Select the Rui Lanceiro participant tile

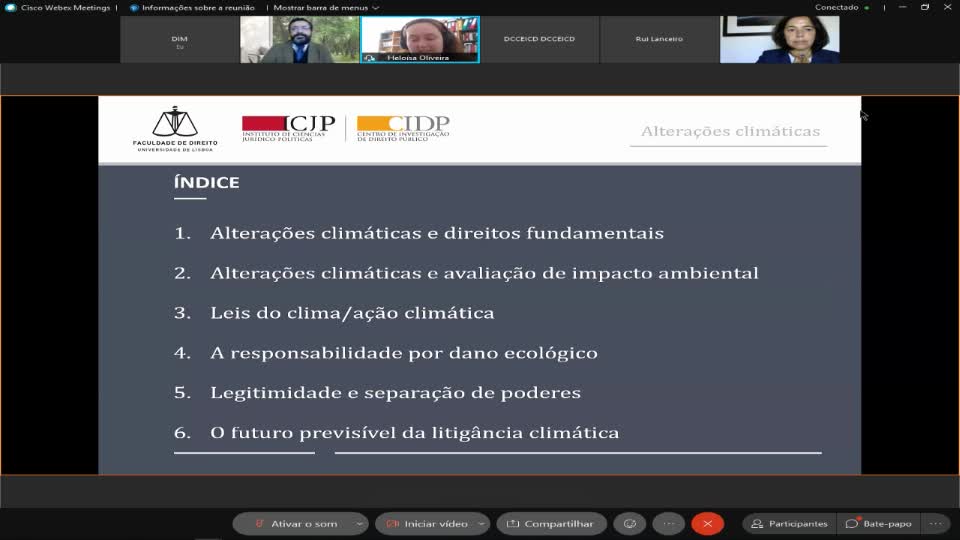tap(659, 39)
